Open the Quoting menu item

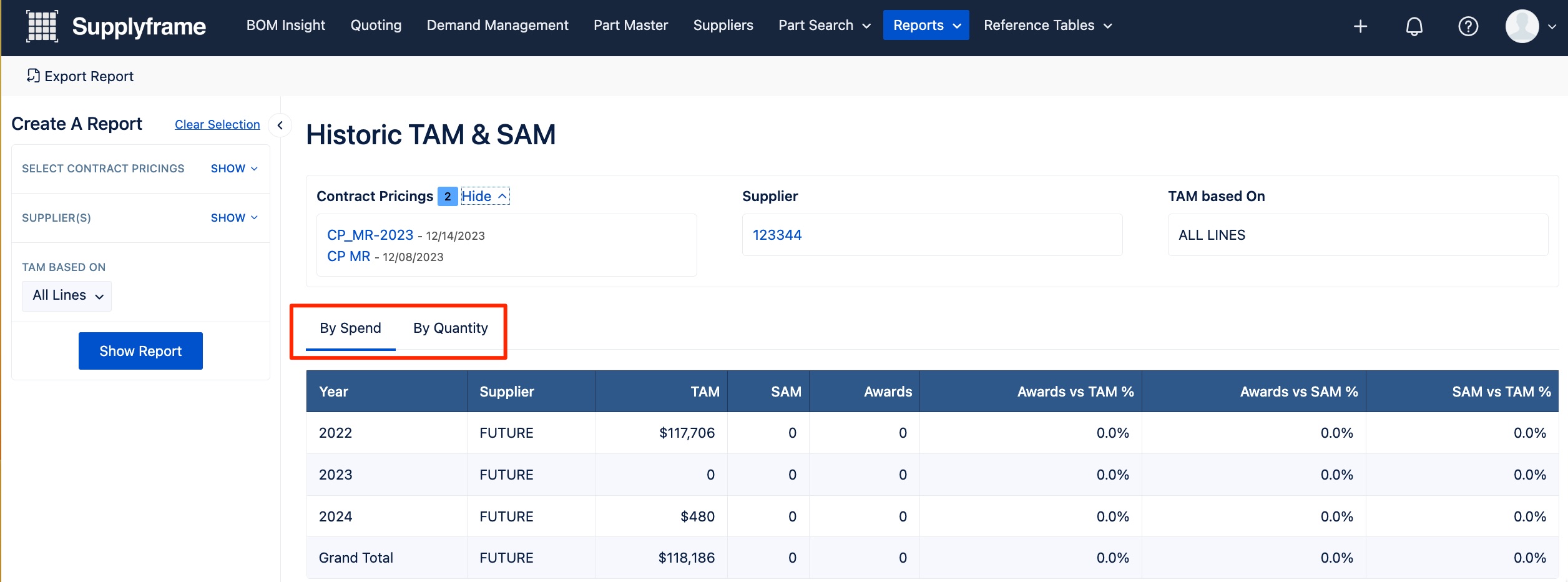pos(376,25)
